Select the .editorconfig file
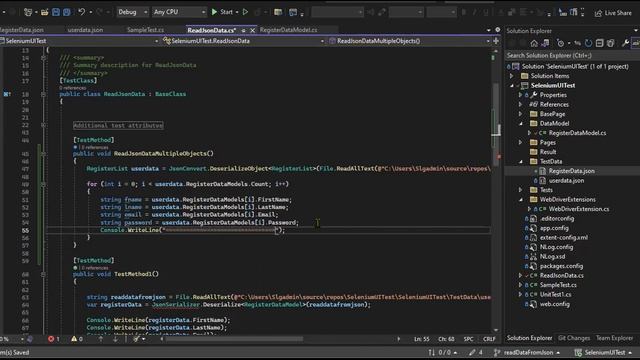 pos(556,218)
